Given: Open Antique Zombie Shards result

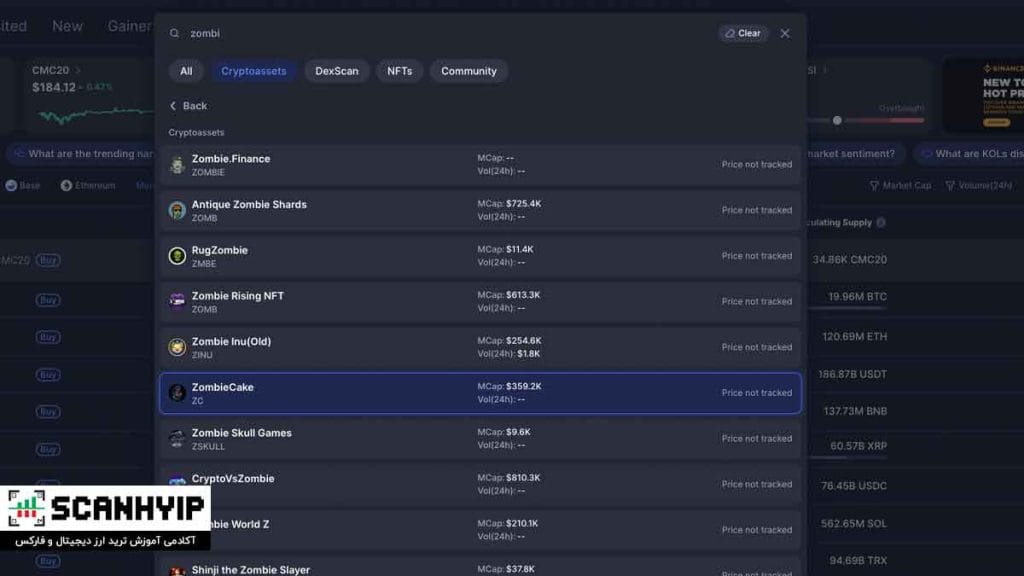Looking at the screenshot, I should click(480, 210).
